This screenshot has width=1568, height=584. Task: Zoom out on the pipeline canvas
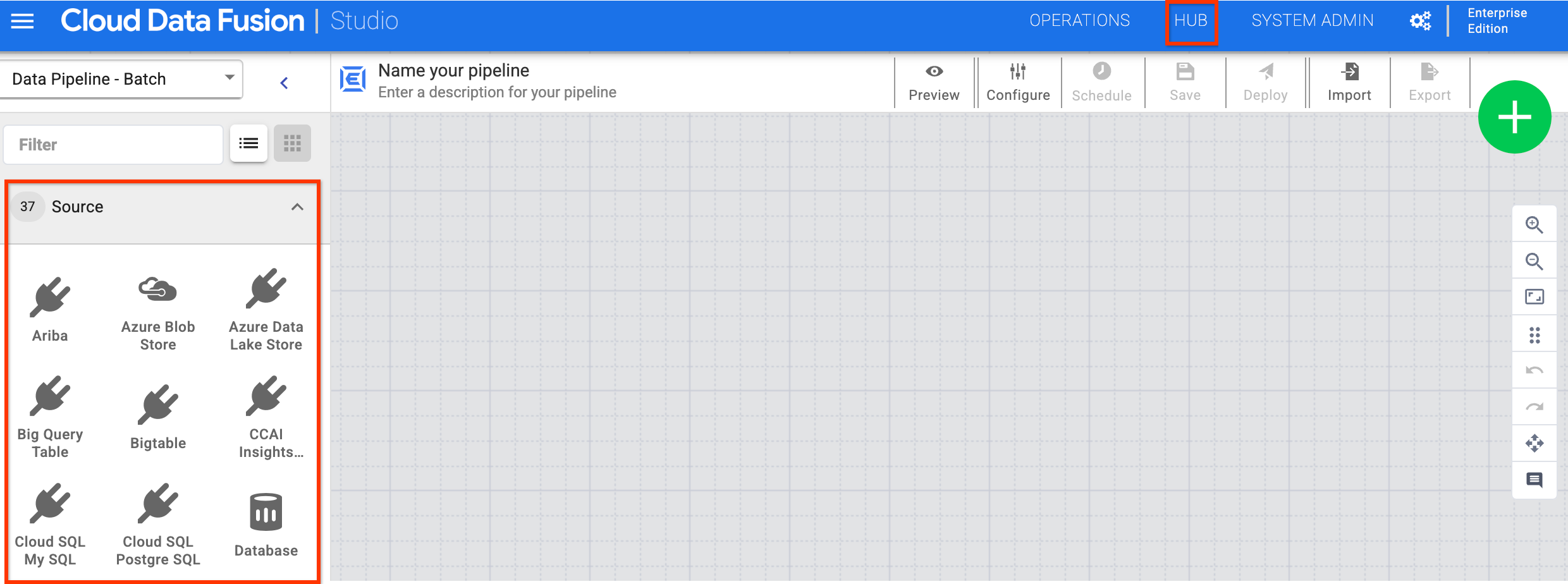(x=1534, y=262)
